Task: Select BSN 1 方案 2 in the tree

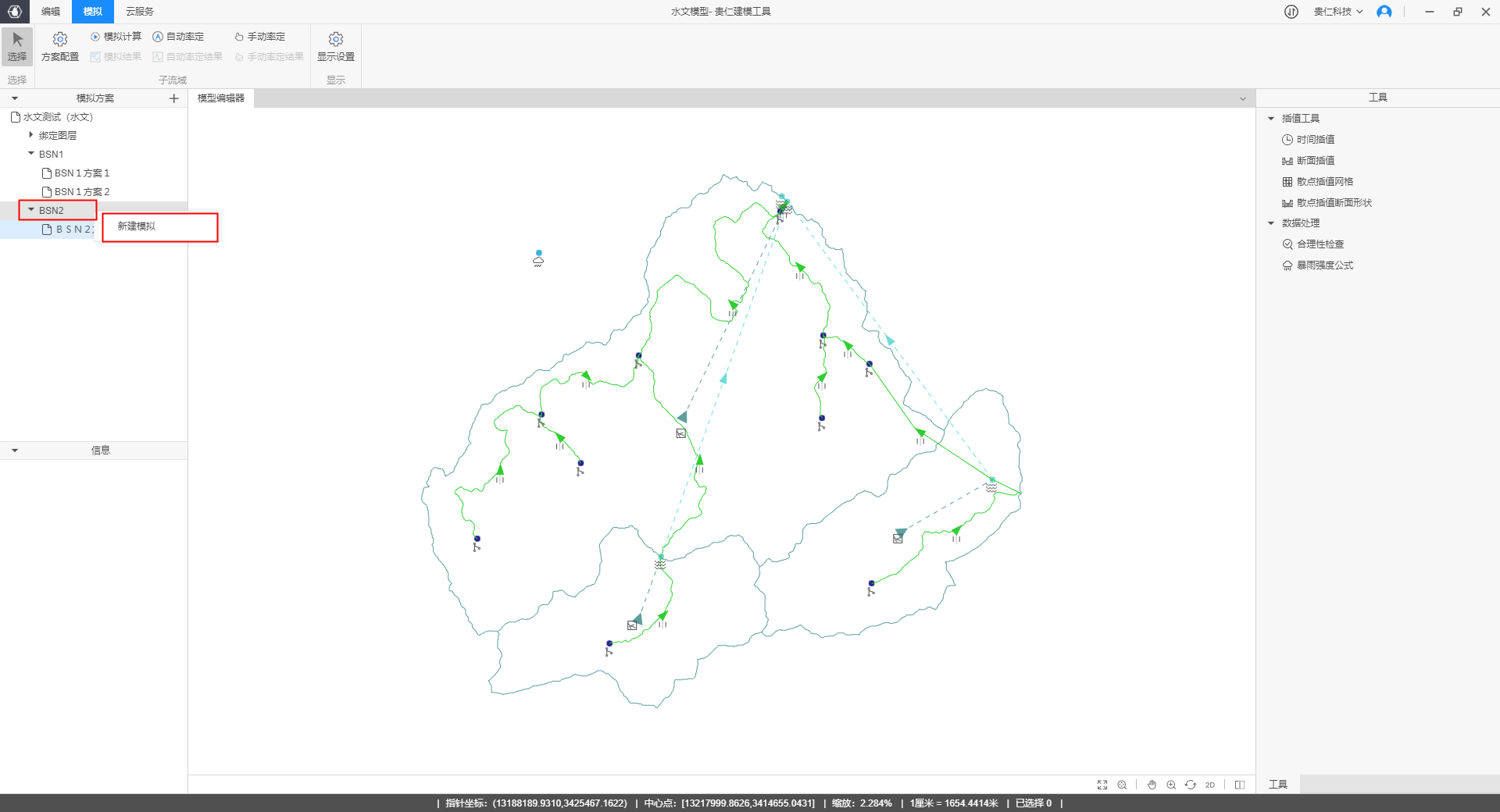Action: click(x=81, y=192)
